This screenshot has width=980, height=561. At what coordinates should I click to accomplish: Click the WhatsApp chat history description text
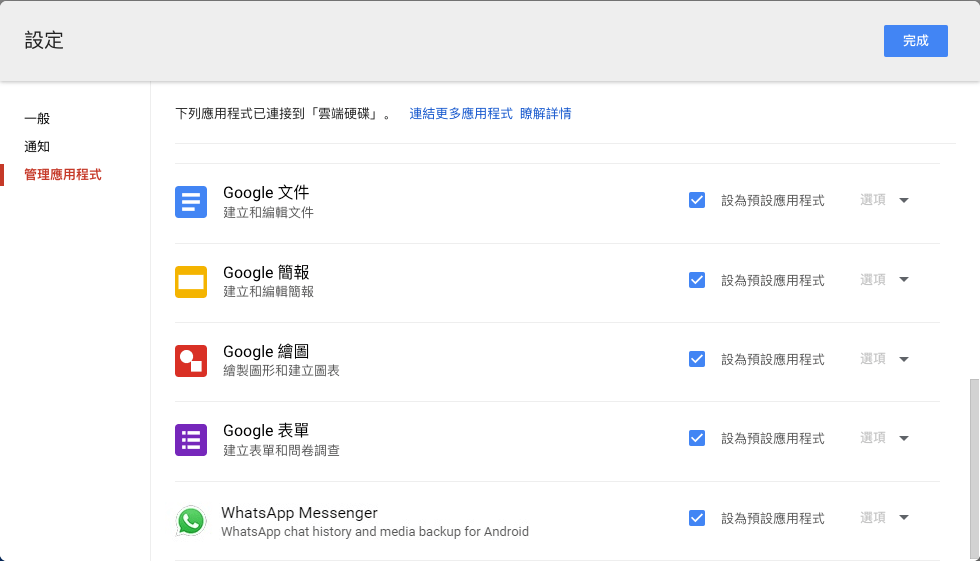[375, 532]
